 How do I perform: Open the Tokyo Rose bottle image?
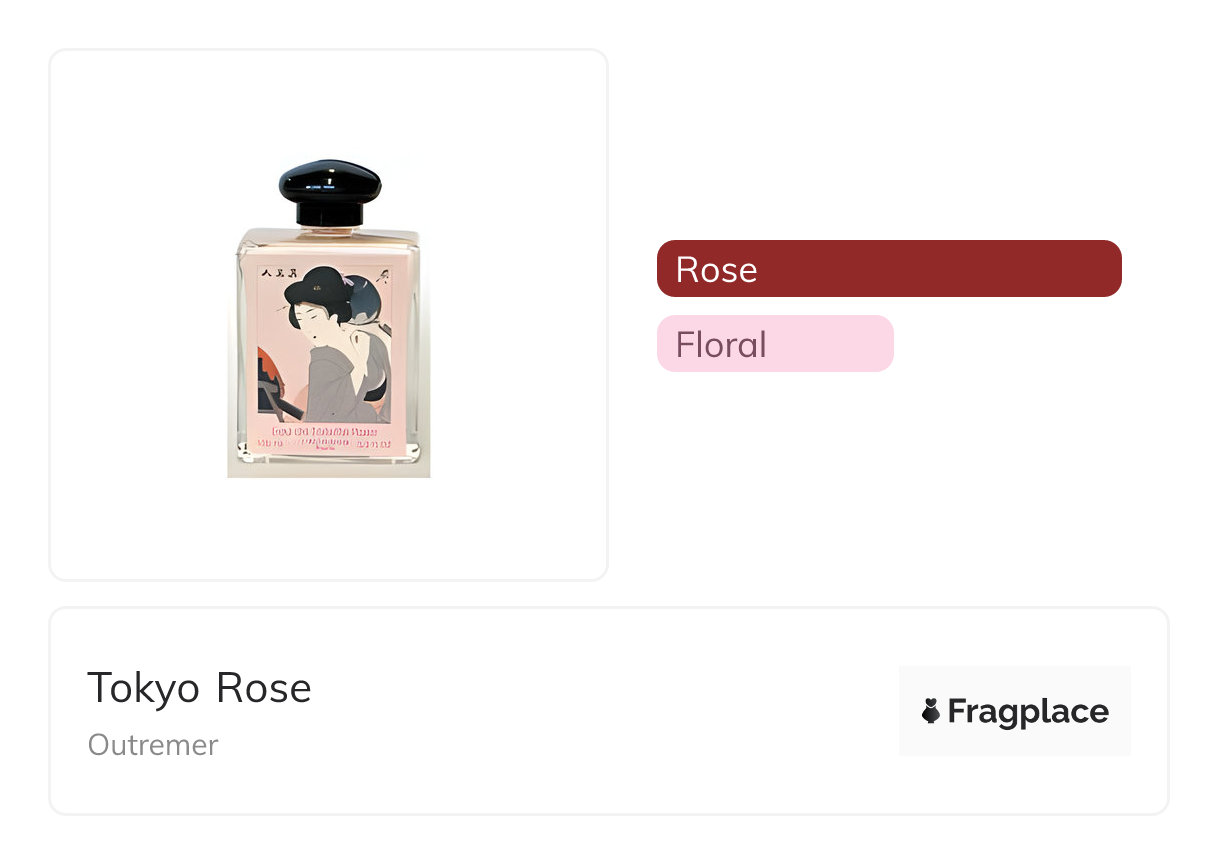[x=329, y=318]
